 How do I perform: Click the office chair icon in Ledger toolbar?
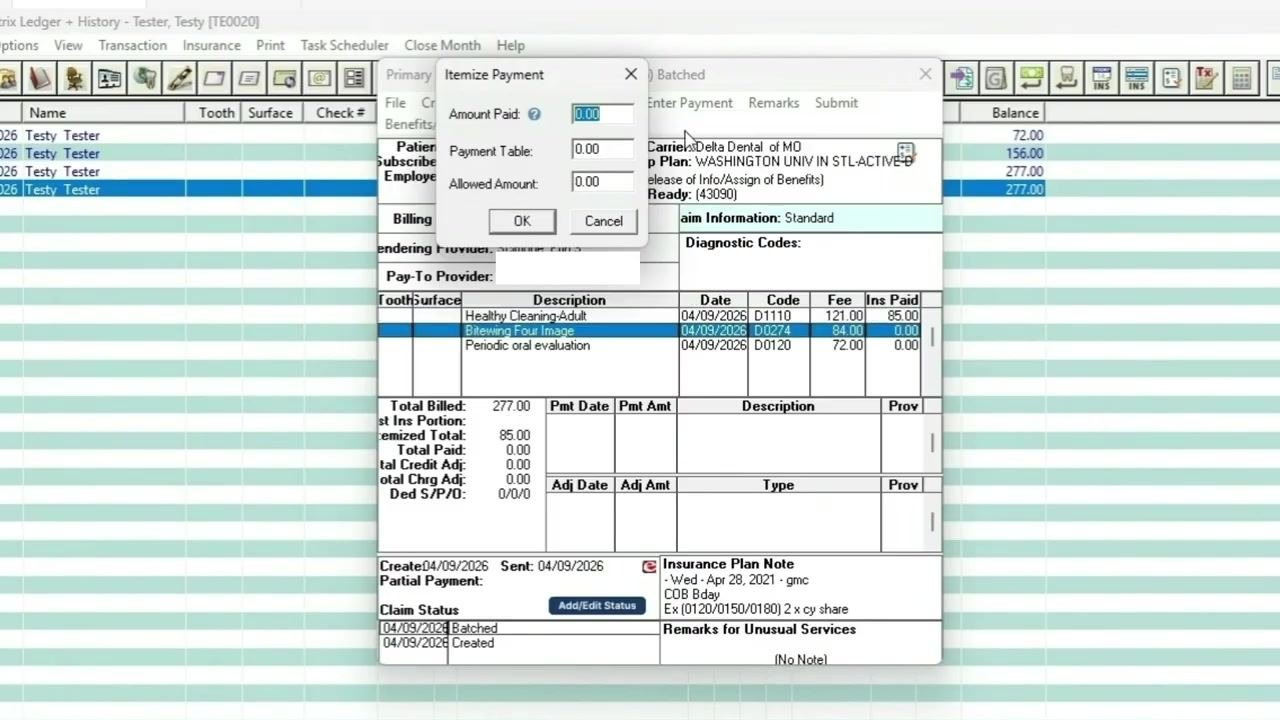pos(75,77)
